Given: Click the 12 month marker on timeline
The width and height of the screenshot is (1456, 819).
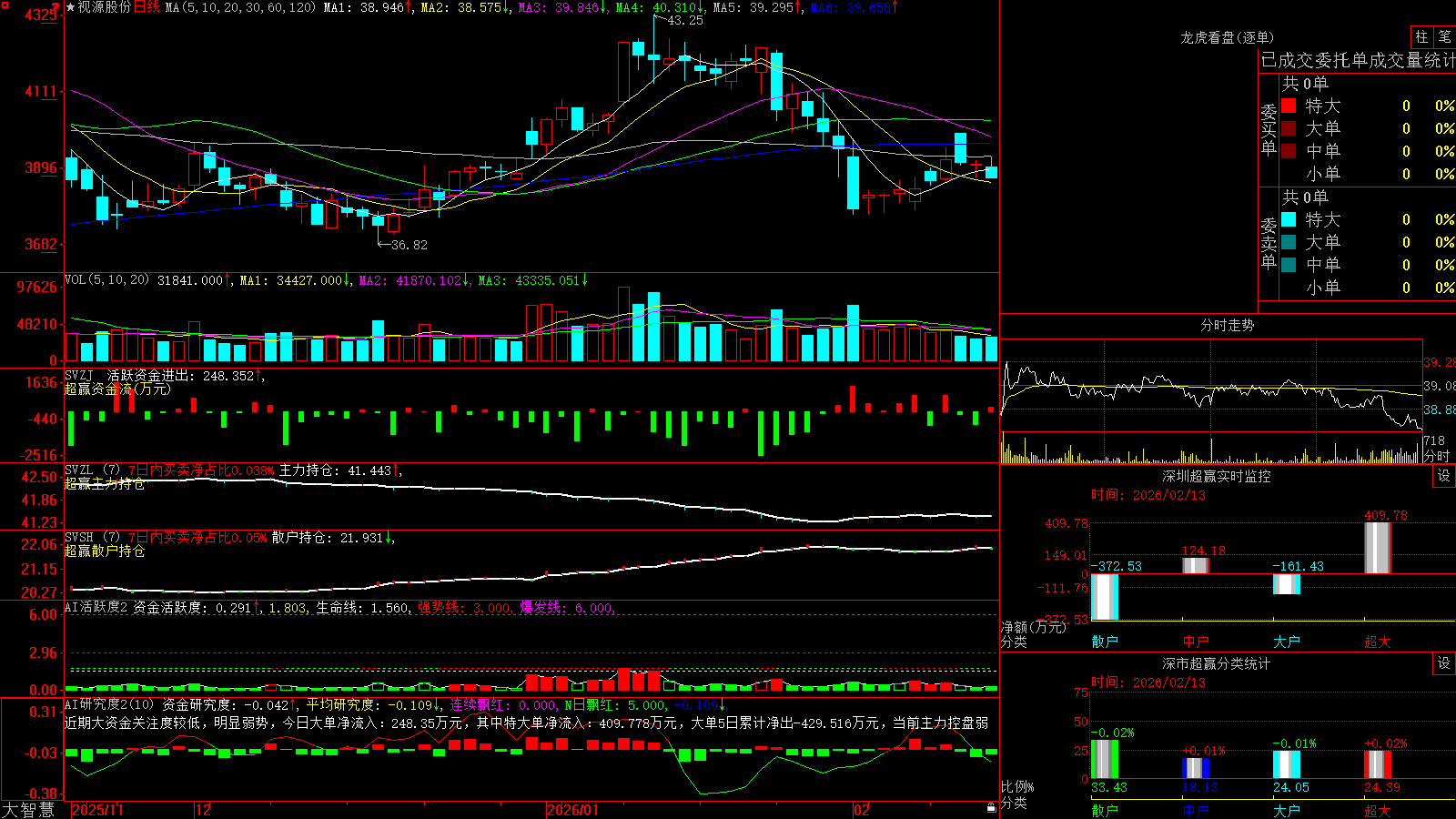Looking at the screenshot, I should click(x=203, y=810).
